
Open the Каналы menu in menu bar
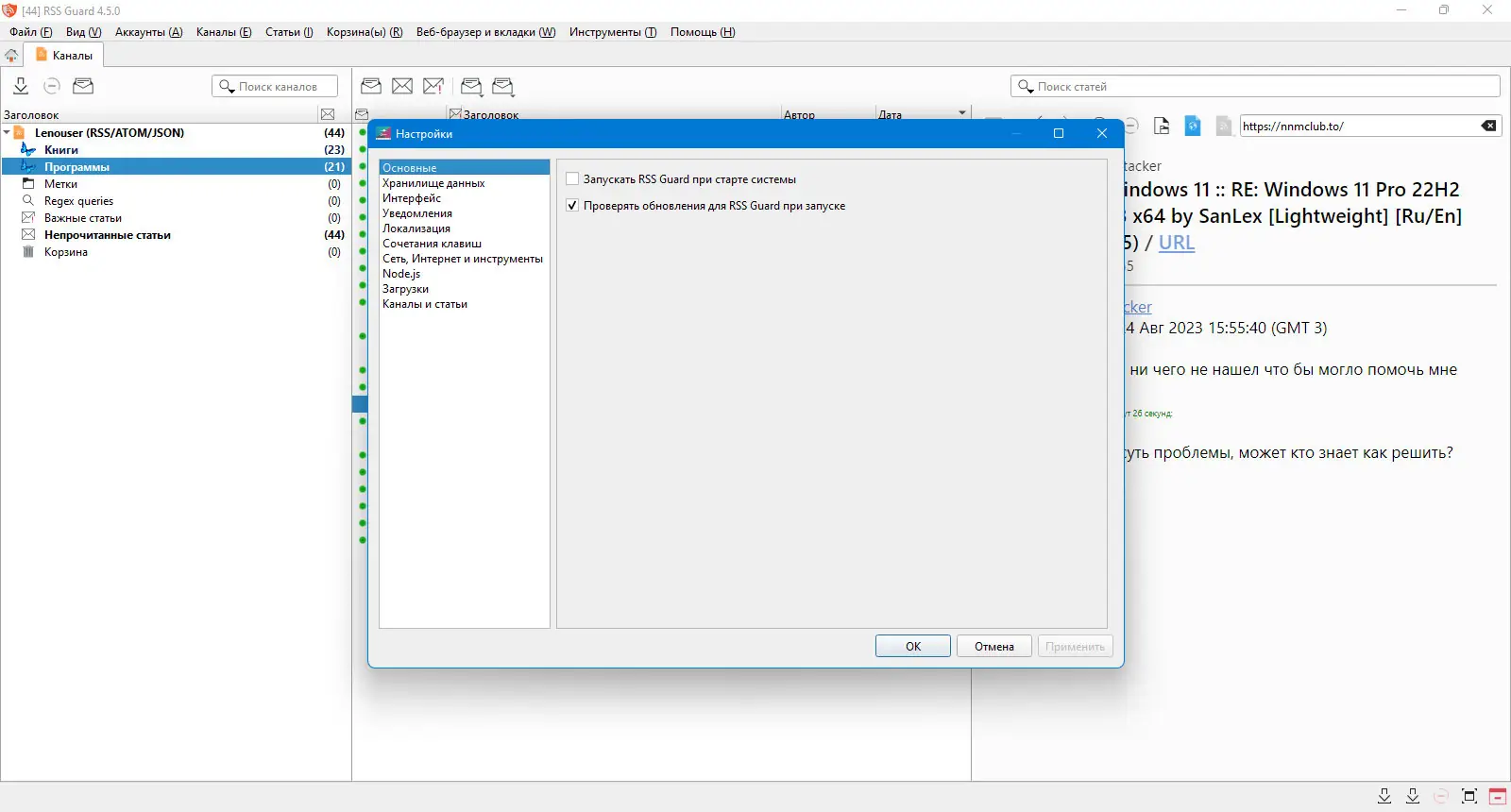(x=224, y=32)
